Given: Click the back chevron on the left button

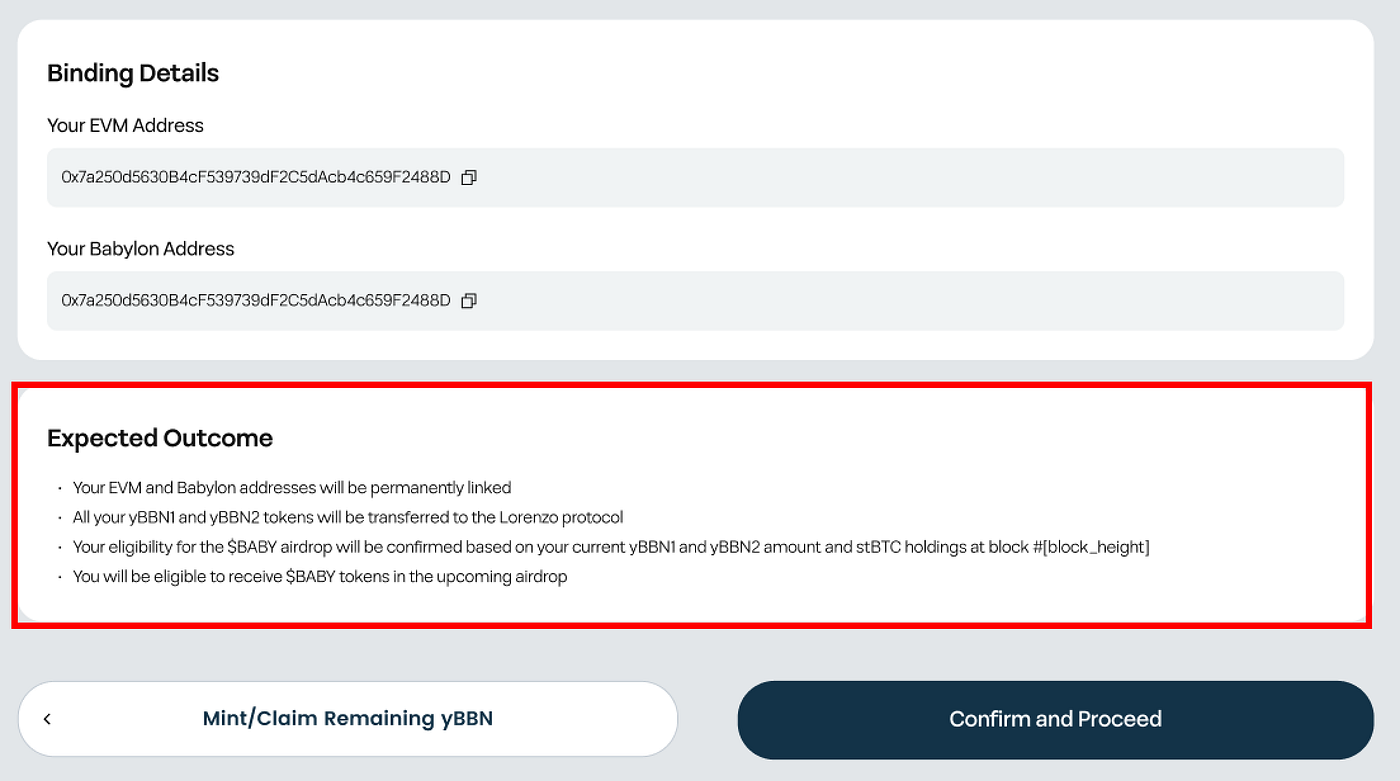Looking at the screenshot, I should [47, 718].
